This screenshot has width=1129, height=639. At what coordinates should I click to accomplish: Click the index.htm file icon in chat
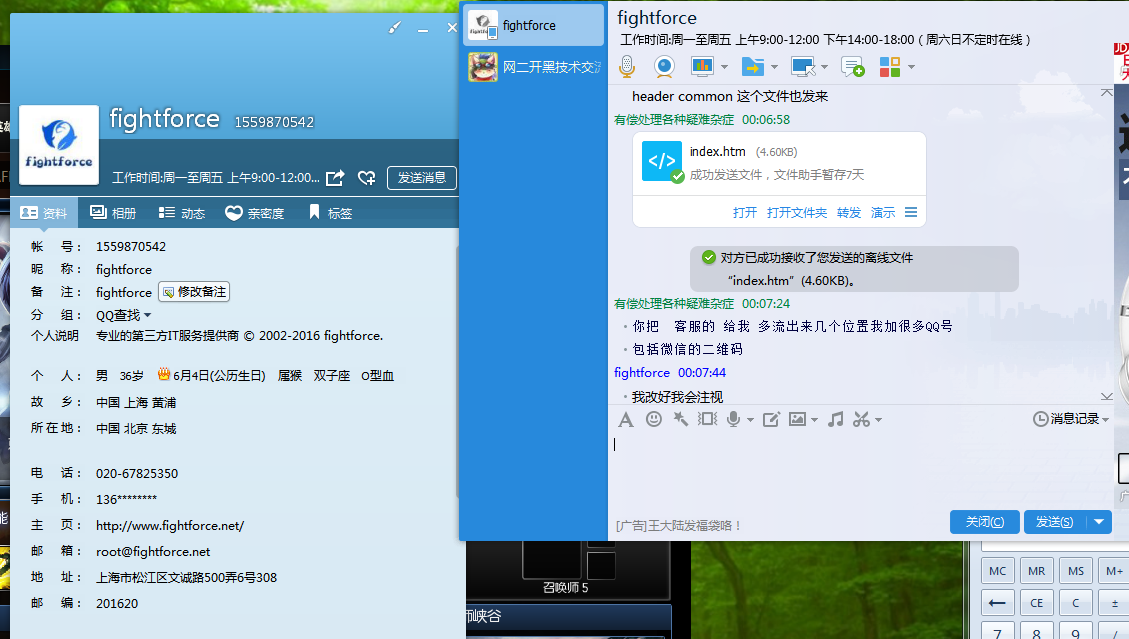point(662,161)
